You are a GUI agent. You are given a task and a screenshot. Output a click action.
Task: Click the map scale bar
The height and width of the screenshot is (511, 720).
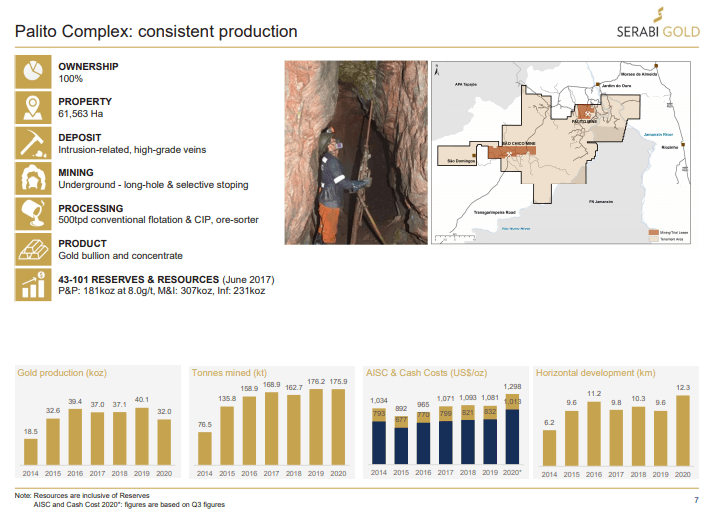point(455,238)
